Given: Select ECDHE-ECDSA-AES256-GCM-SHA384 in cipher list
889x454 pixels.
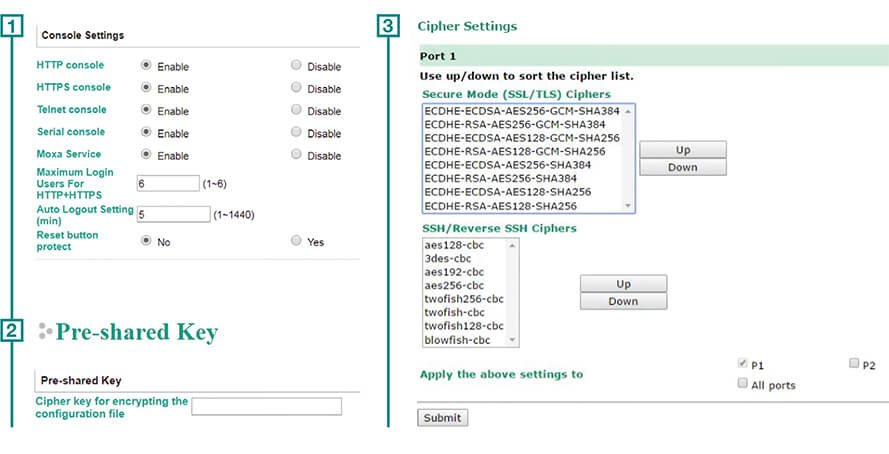Looking at the screenshot, I should (x=521, y=110).
